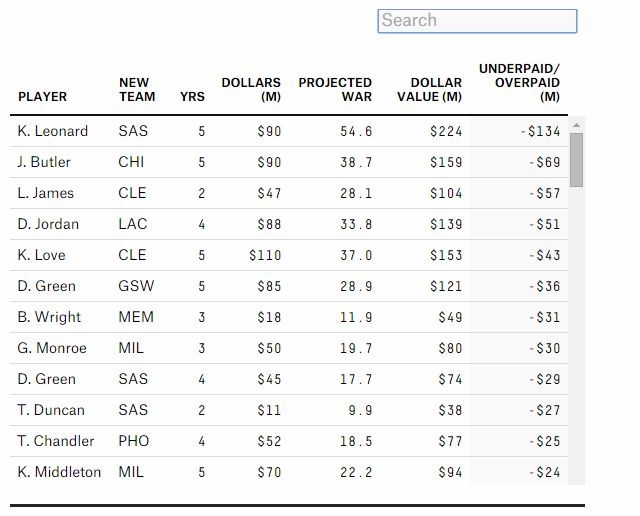Sort by NEW TEAM column header

[137, 90]
